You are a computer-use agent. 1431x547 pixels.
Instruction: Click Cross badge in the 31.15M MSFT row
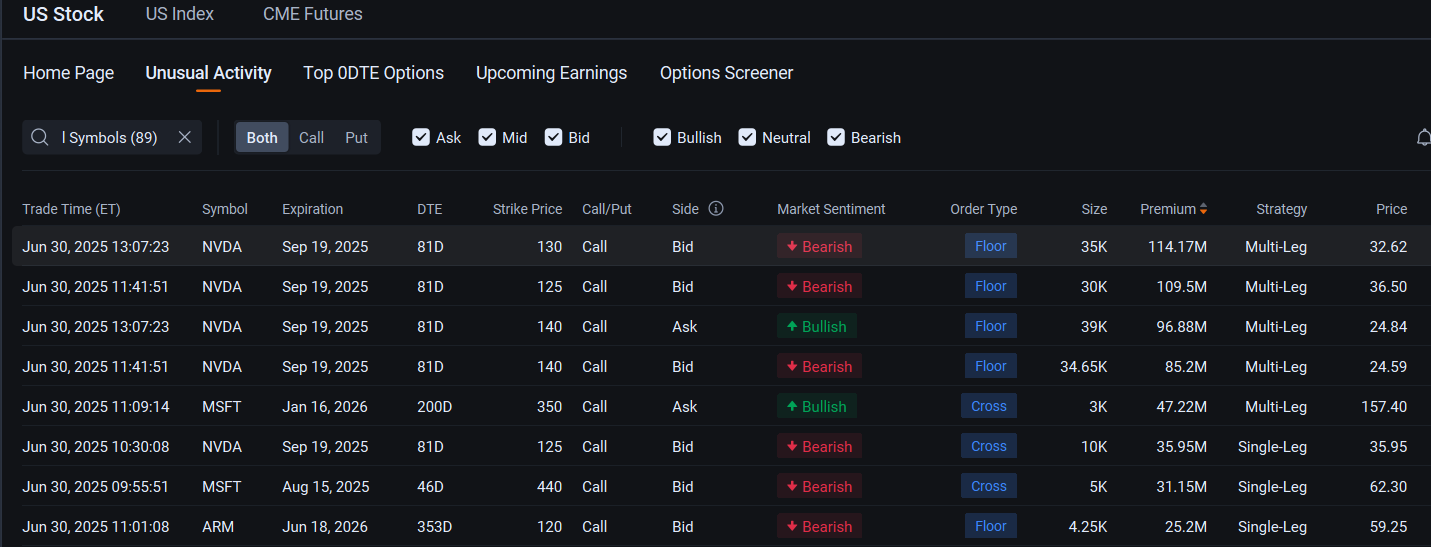click(x=988, y=486)
